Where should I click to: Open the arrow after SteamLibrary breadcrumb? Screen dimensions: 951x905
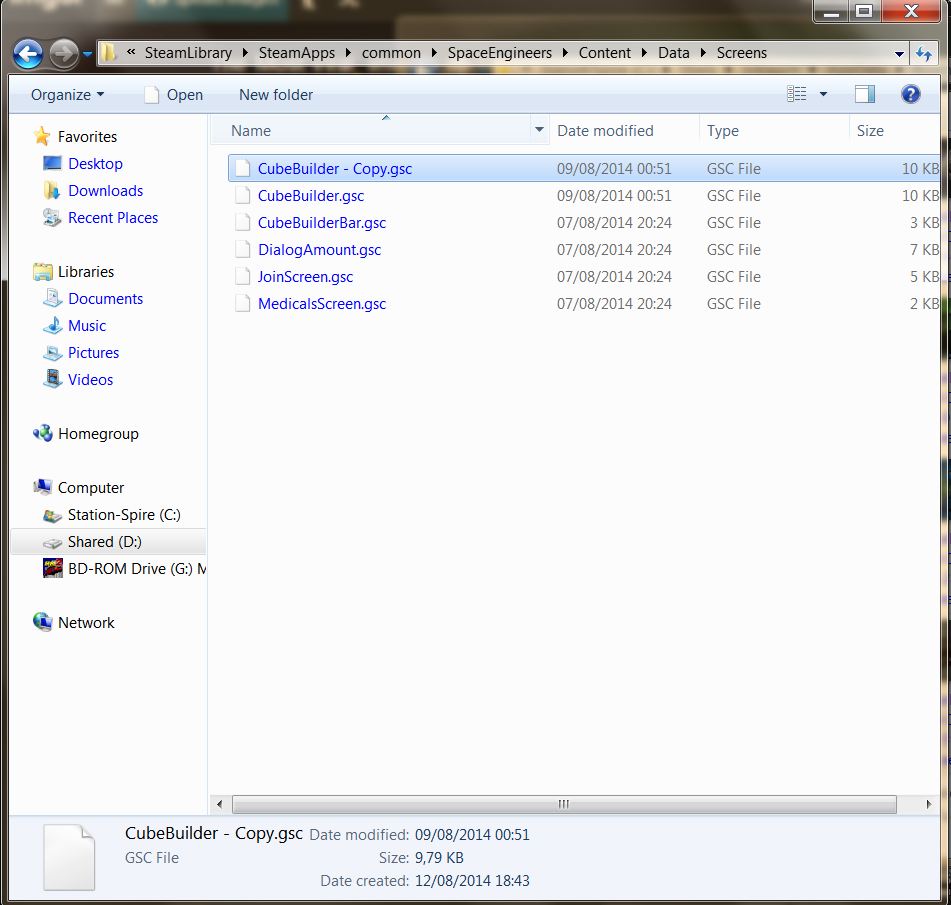245,53
